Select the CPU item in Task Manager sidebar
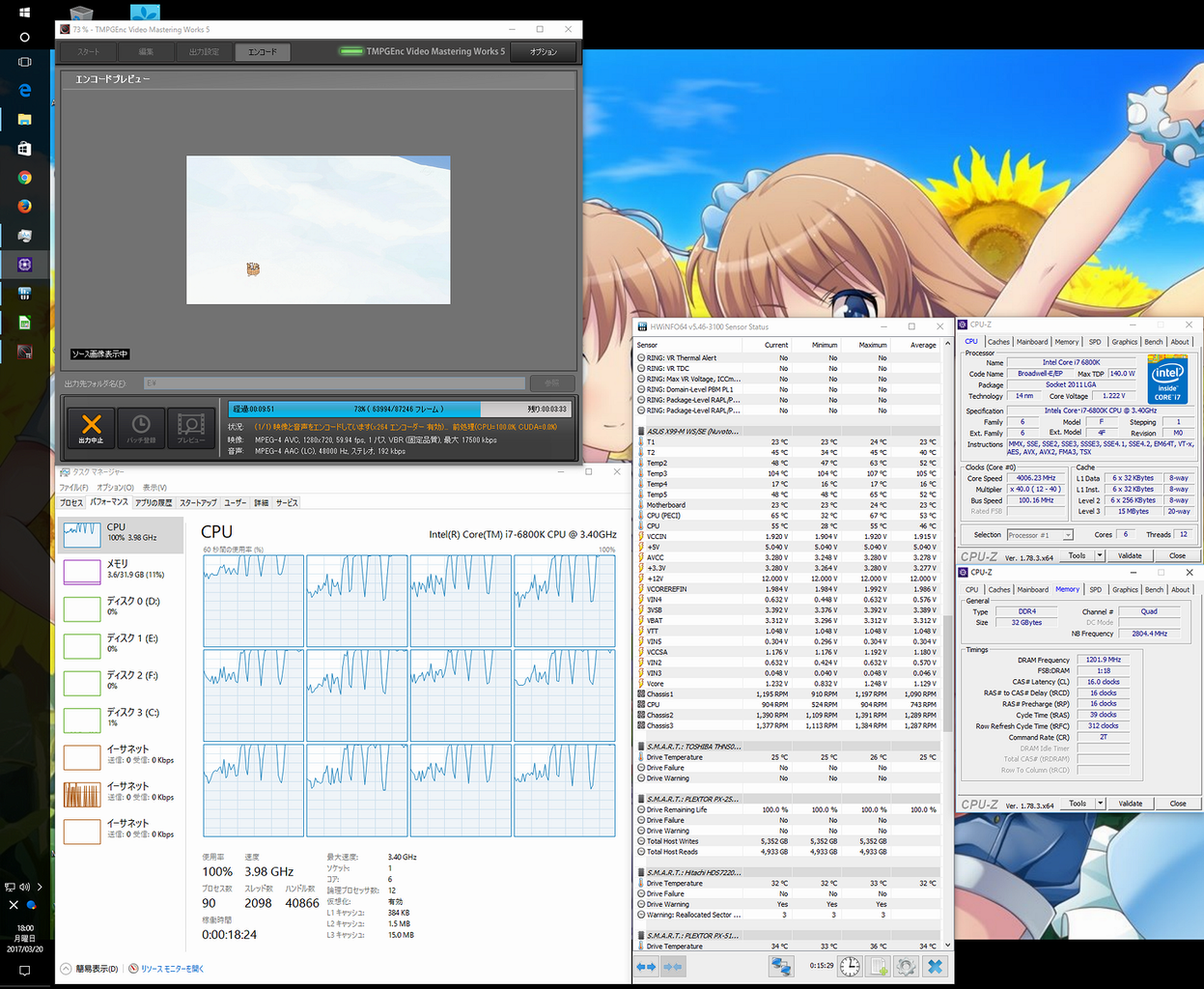This screenshot has width=1204, height=989. [121, 534]
